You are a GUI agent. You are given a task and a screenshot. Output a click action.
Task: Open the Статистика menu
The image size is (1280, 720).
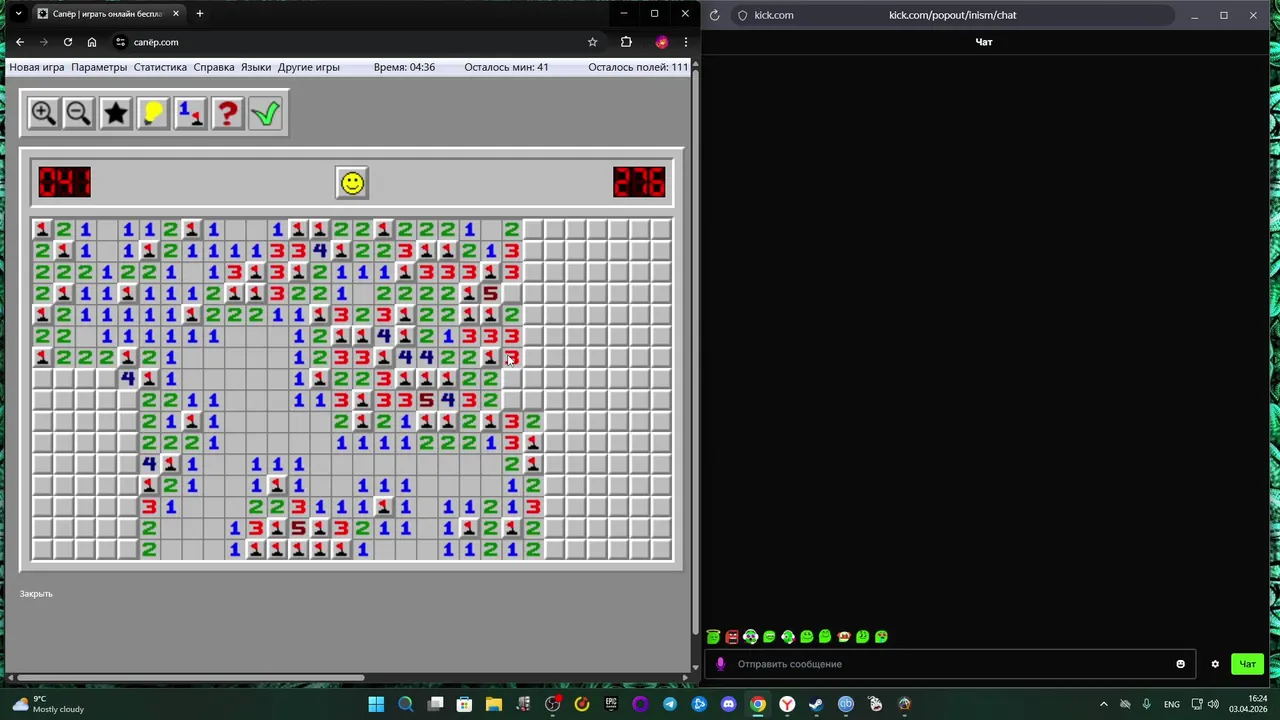pyautogui.click(x=160, y=67)
